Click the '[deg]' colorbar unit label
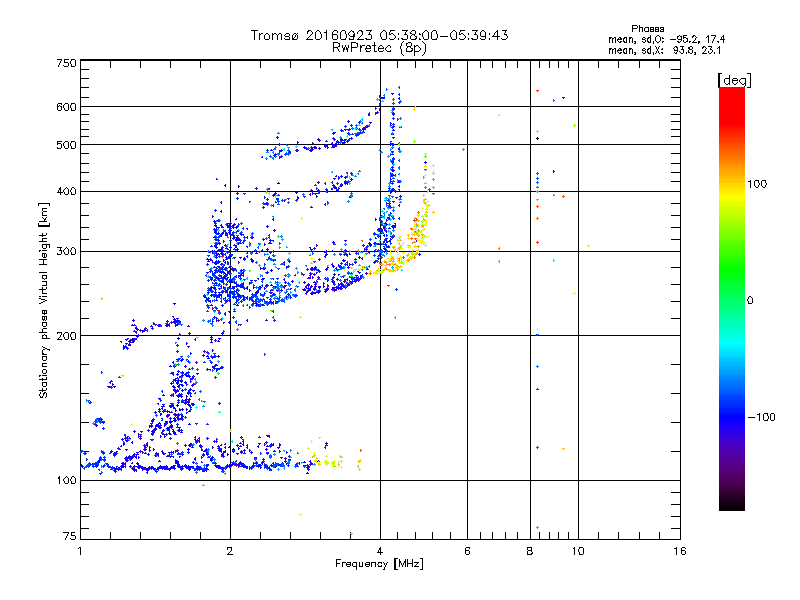This screenshot has height=600, width=800. [734, 80]
